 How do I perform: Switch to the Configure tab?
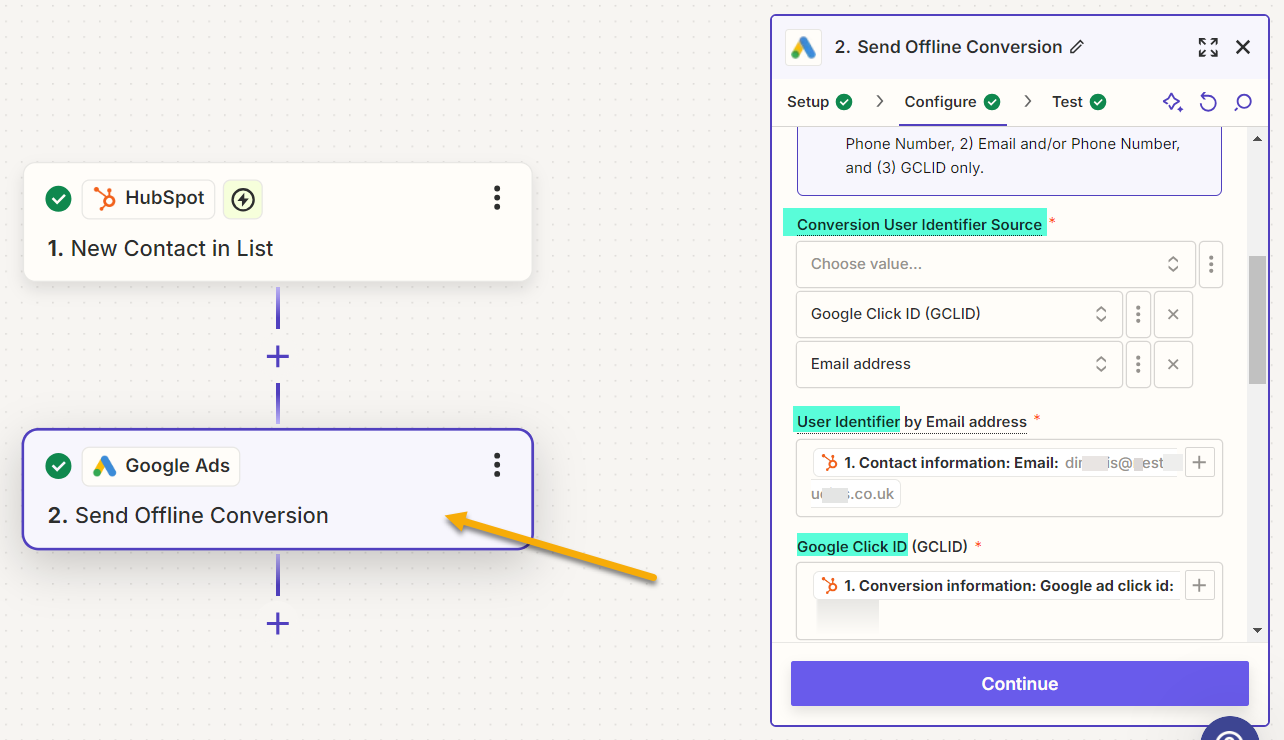[x=953, y=102]
